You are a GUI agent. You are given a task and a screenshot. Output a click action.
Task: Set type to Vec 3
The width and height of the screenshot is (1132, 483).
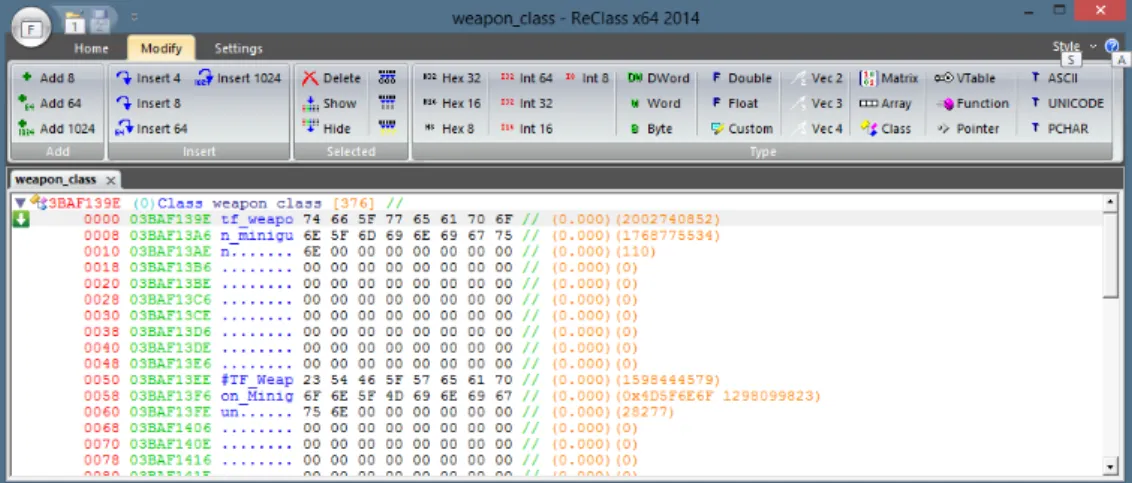click(817, 103)
